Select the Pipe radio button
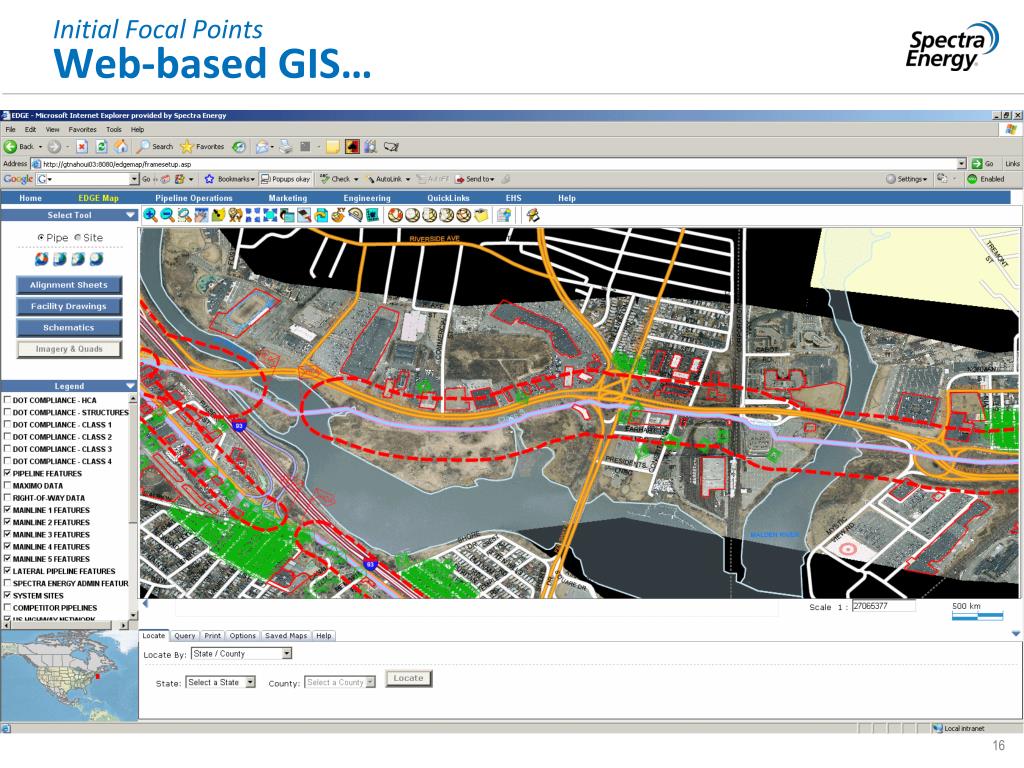This screenshot has height=768, width=1024. tap(41, 238)
